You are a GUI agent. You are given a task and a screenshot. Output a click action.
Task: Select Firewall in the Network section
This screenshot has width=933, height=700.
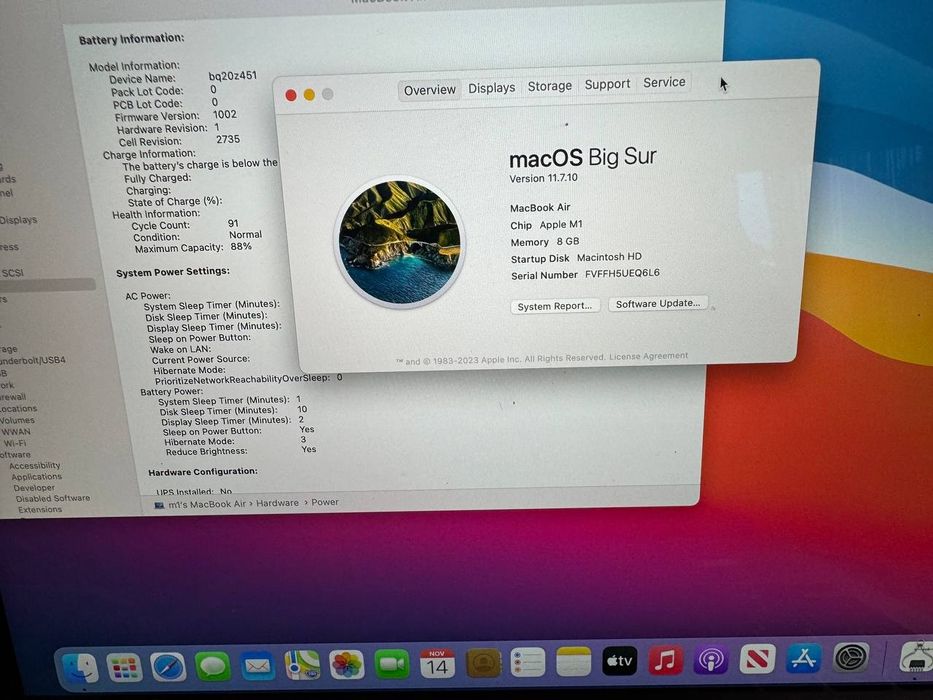click(x=12, y=397)
